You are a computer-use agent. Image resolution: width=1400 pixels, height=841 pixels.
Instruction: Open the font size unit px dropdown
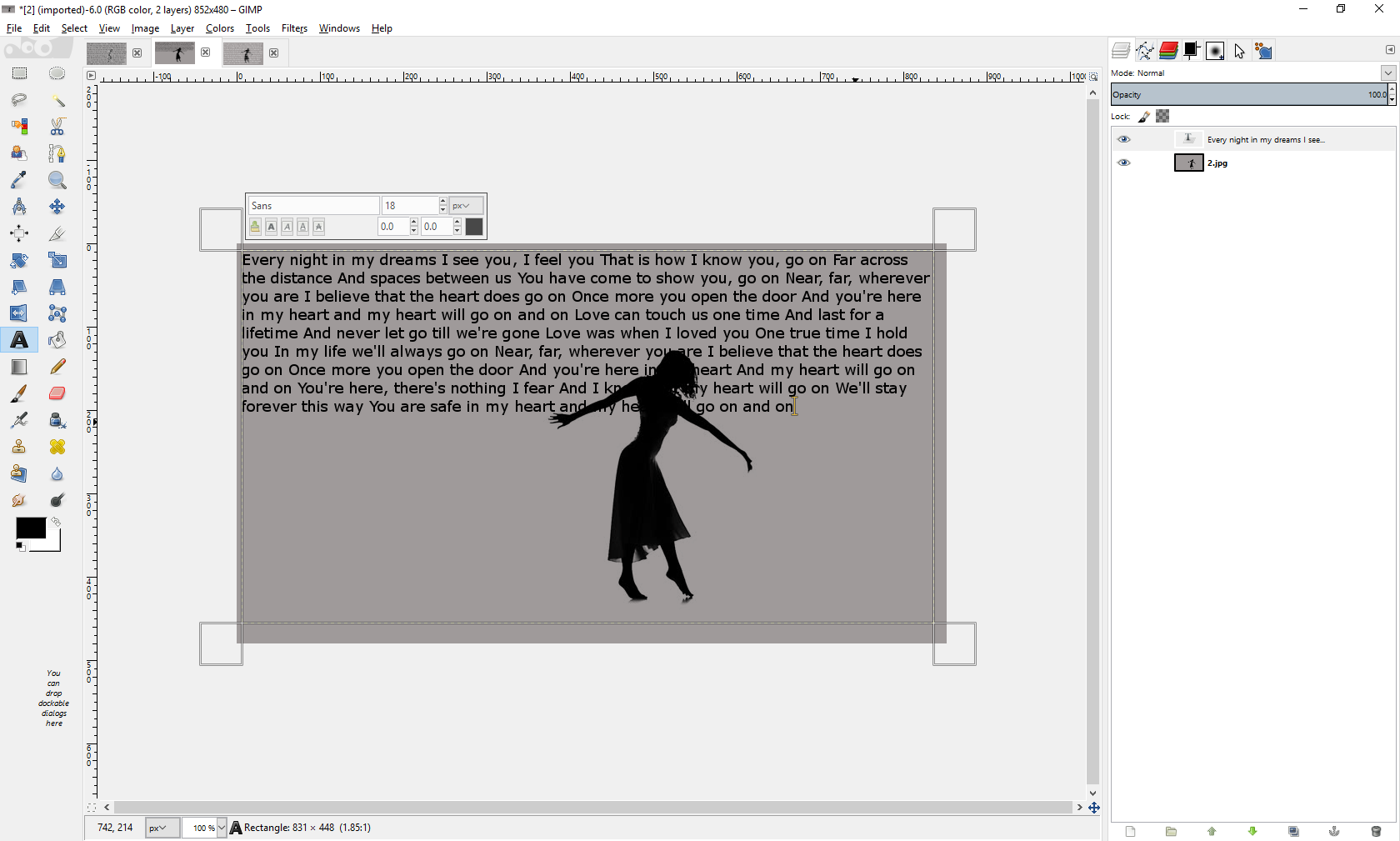tap(466, 205)
